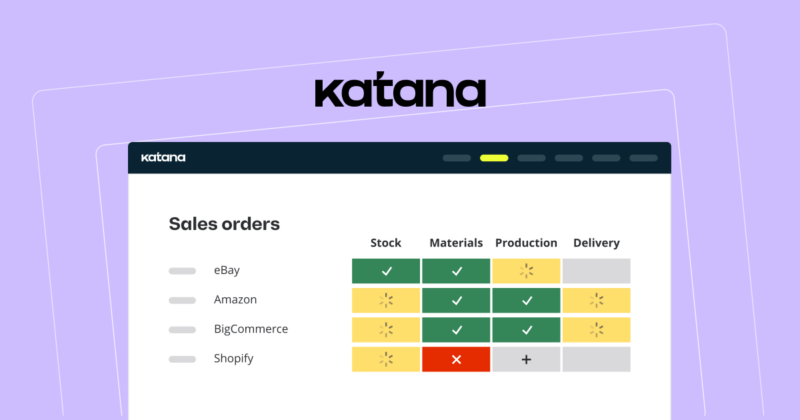
Task: Select the first gray navigation tab
Action: pos(456,158)
